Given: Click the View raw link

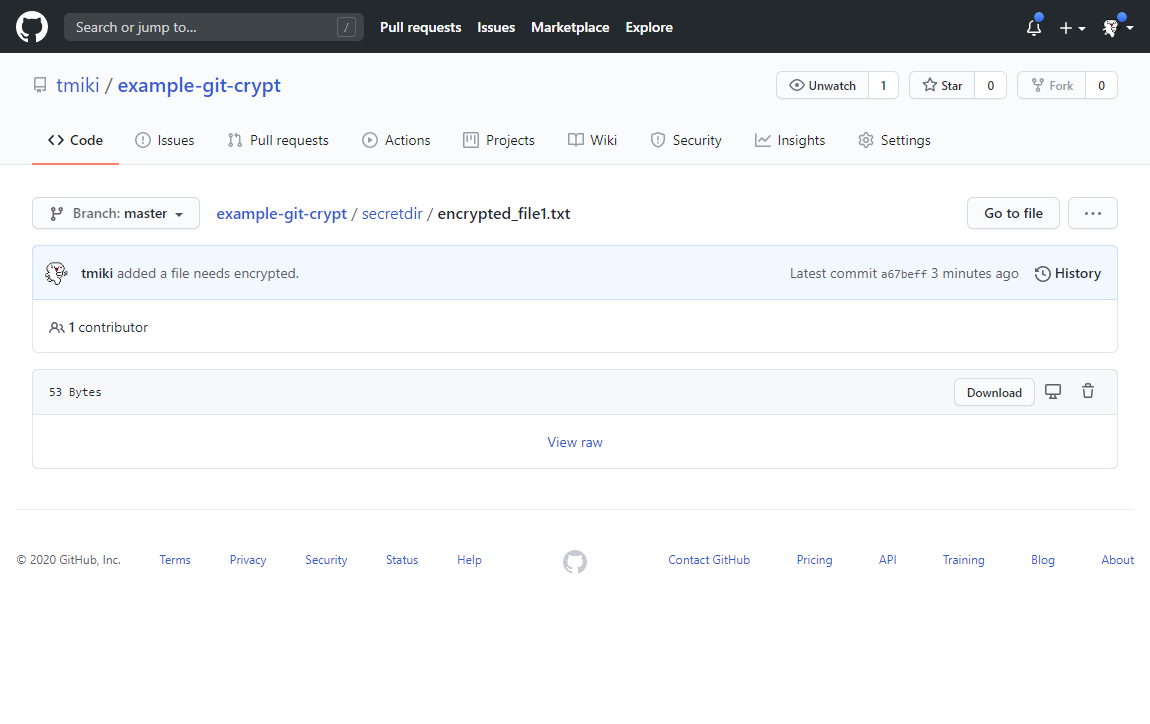Looking at the screenshot, I should pyautogui.click(x=575, y=442).
